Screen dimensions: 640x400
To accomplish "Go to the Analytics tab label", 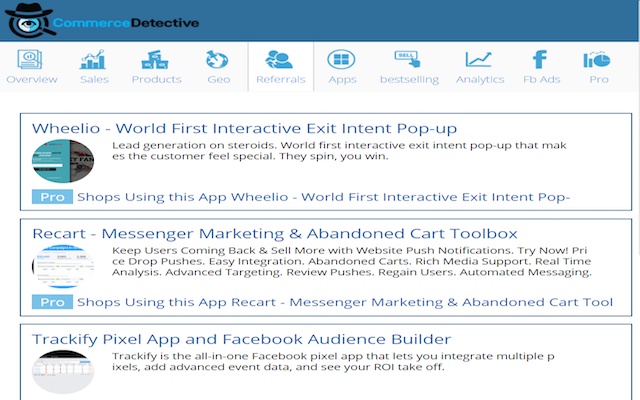I will (480, 80).
